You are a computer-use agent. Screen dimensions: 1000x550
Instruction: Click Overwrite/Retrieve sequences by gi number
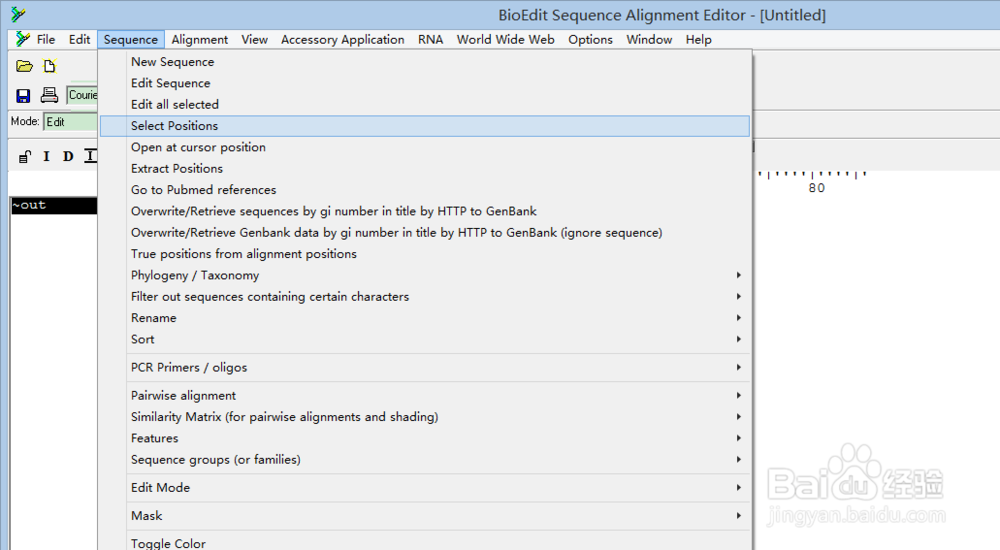pos(425,211)
